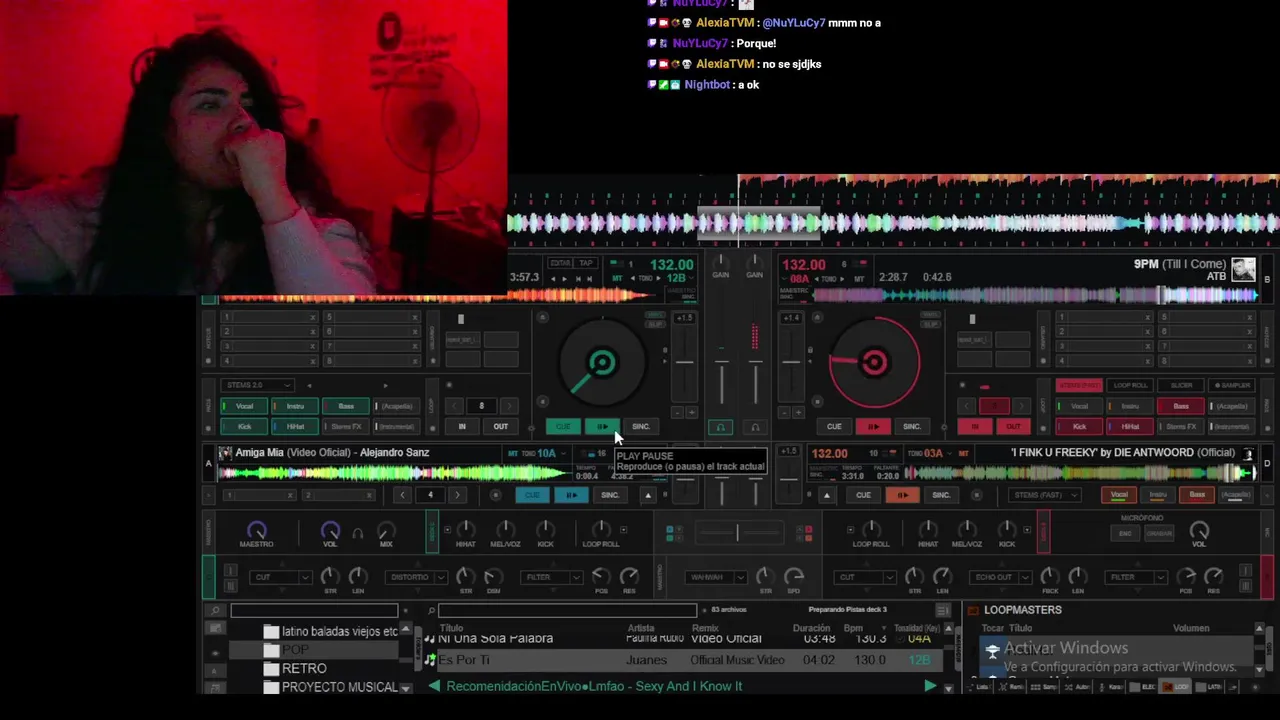Go to next live recommendation arrow

pyautogui.click(x=930, y=686)
